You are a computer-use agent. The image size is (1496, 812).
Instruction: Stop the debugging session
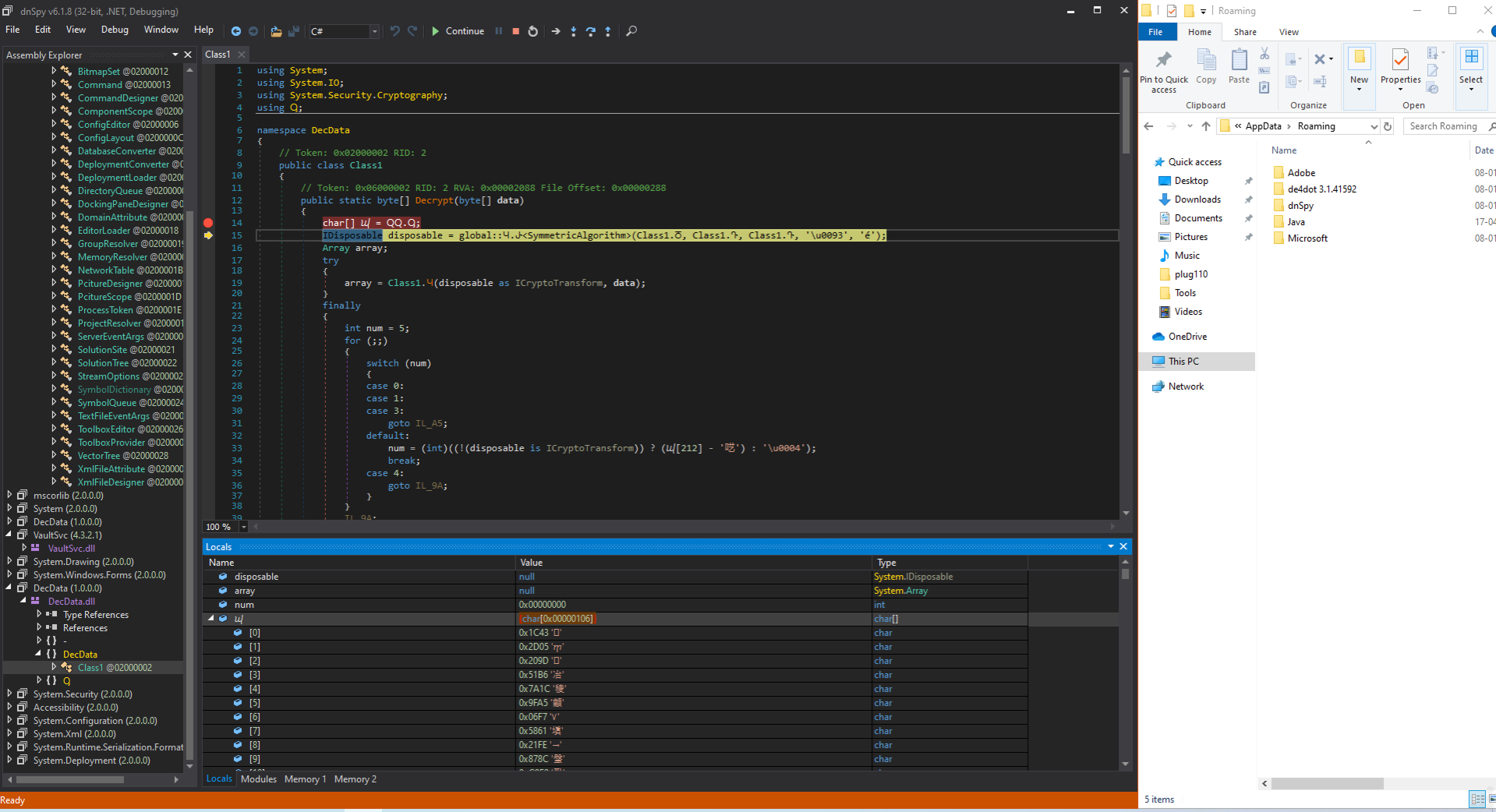tap(515, 31)
